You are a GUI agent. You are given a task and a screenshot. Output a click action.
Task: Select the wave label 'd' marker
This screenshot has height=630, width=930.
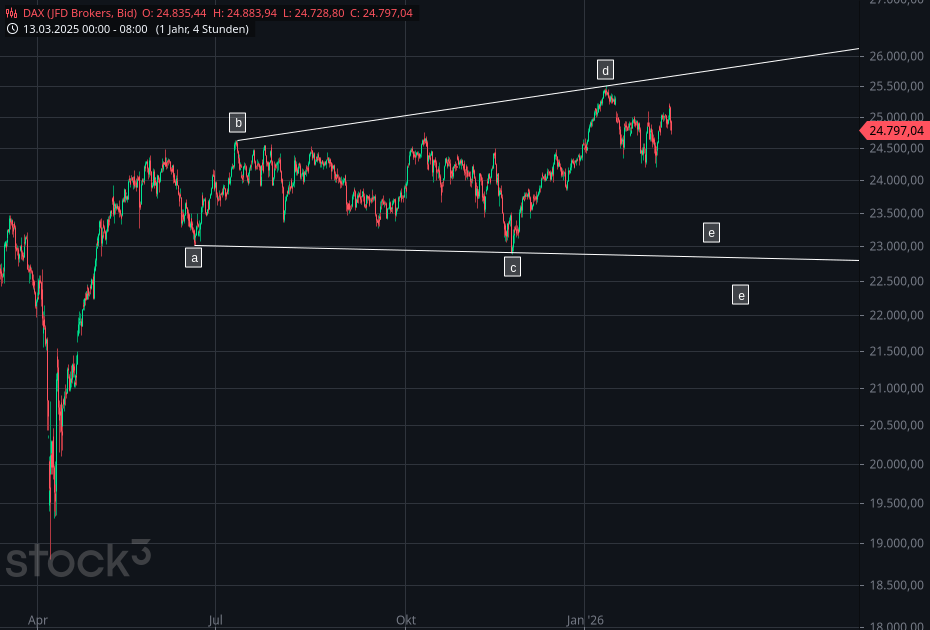[x=605, y=69]
